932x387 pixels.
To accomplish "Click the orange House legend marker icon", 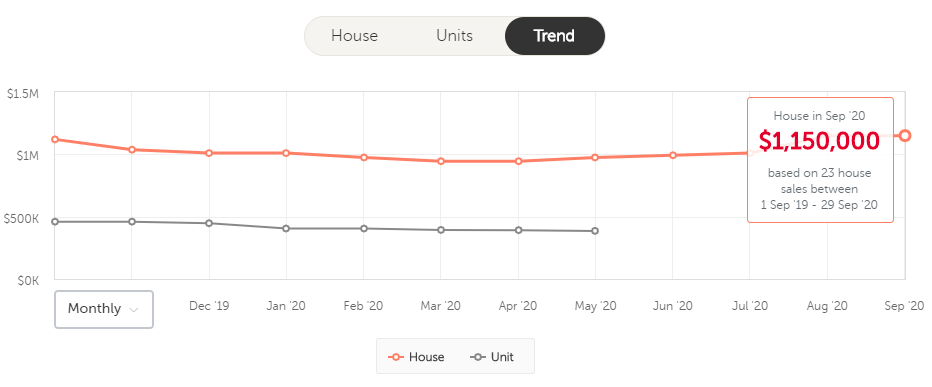I will (x=396, y=357).
